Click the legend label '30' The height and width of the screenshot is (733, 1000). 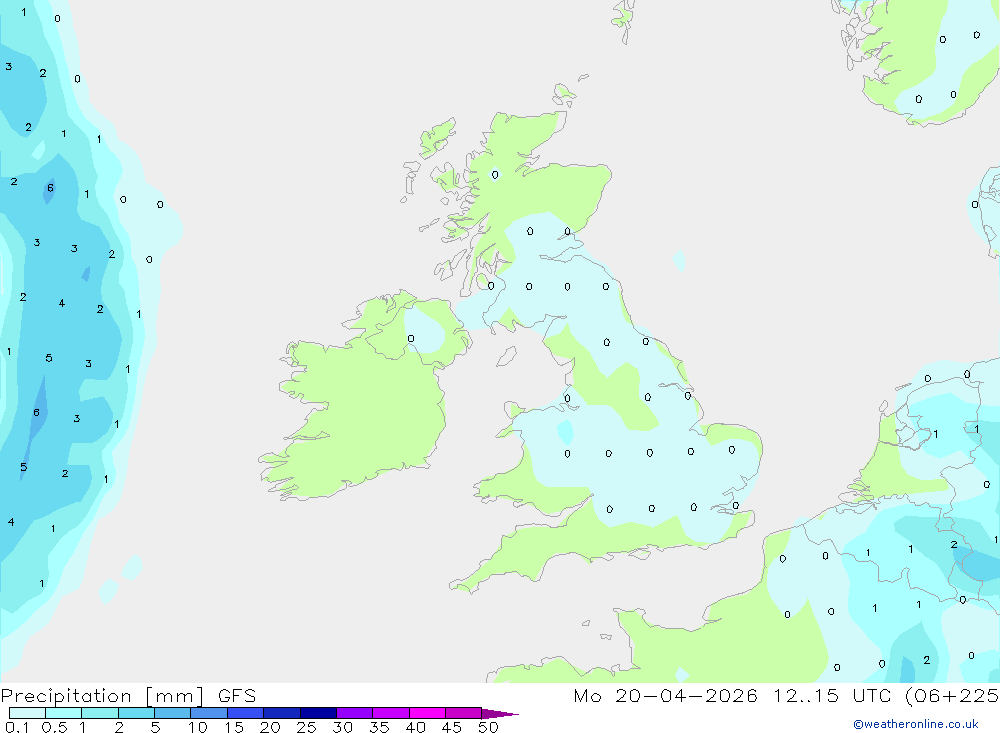pos(342,727)
